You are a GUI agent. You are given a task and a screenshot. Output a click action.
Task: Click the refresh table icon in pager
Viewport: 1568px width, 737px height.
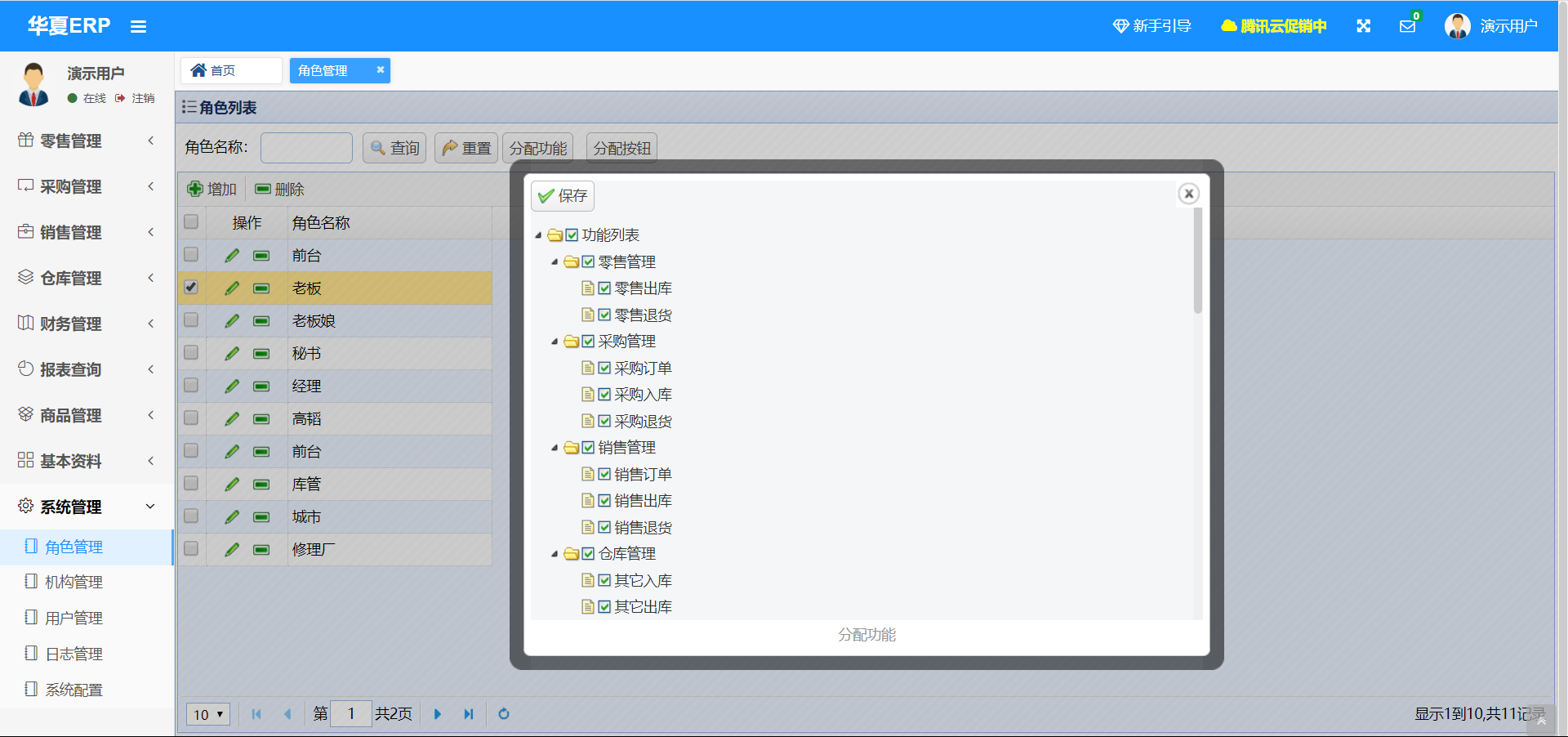click(504, 714)
